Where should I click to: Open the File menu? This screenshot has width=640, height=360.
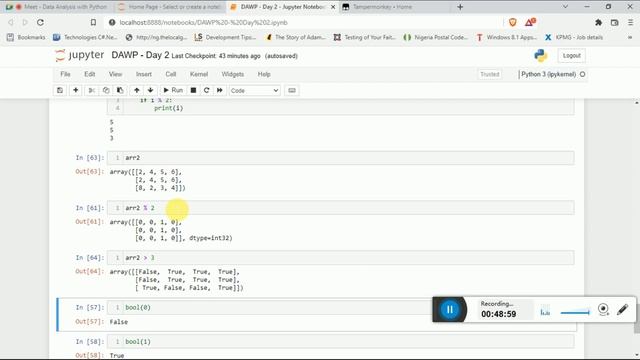click(65, 74)
